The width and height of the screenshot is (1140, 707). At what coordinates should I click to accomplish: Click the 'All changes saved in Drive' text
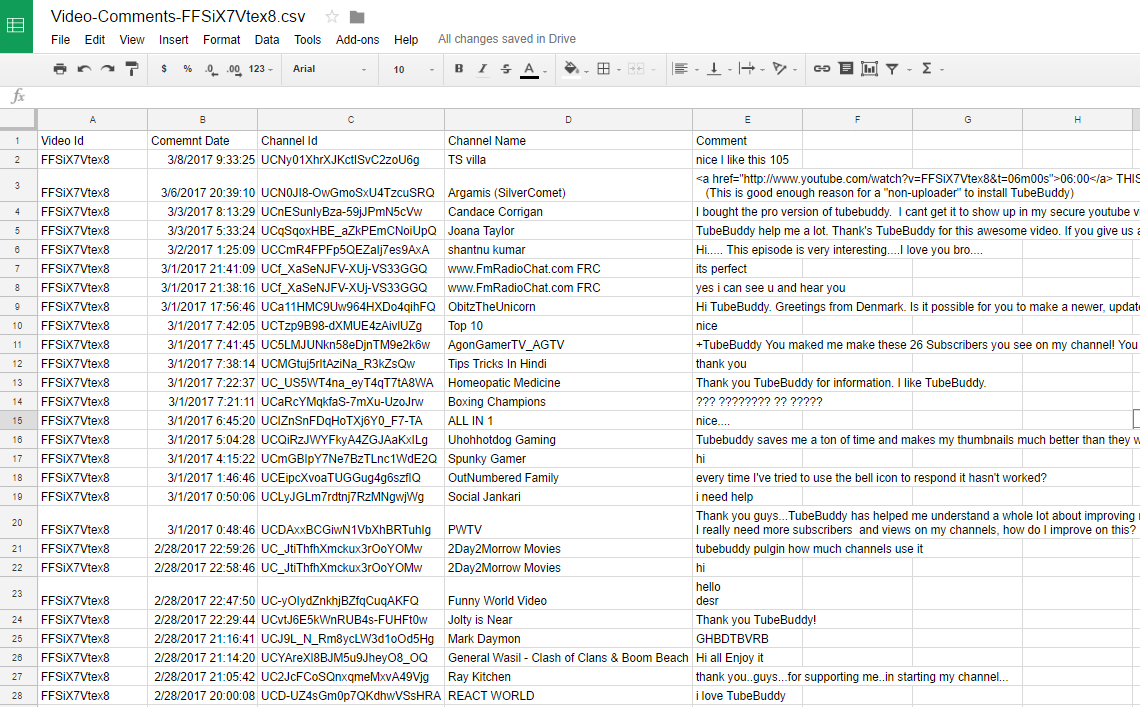507,40
